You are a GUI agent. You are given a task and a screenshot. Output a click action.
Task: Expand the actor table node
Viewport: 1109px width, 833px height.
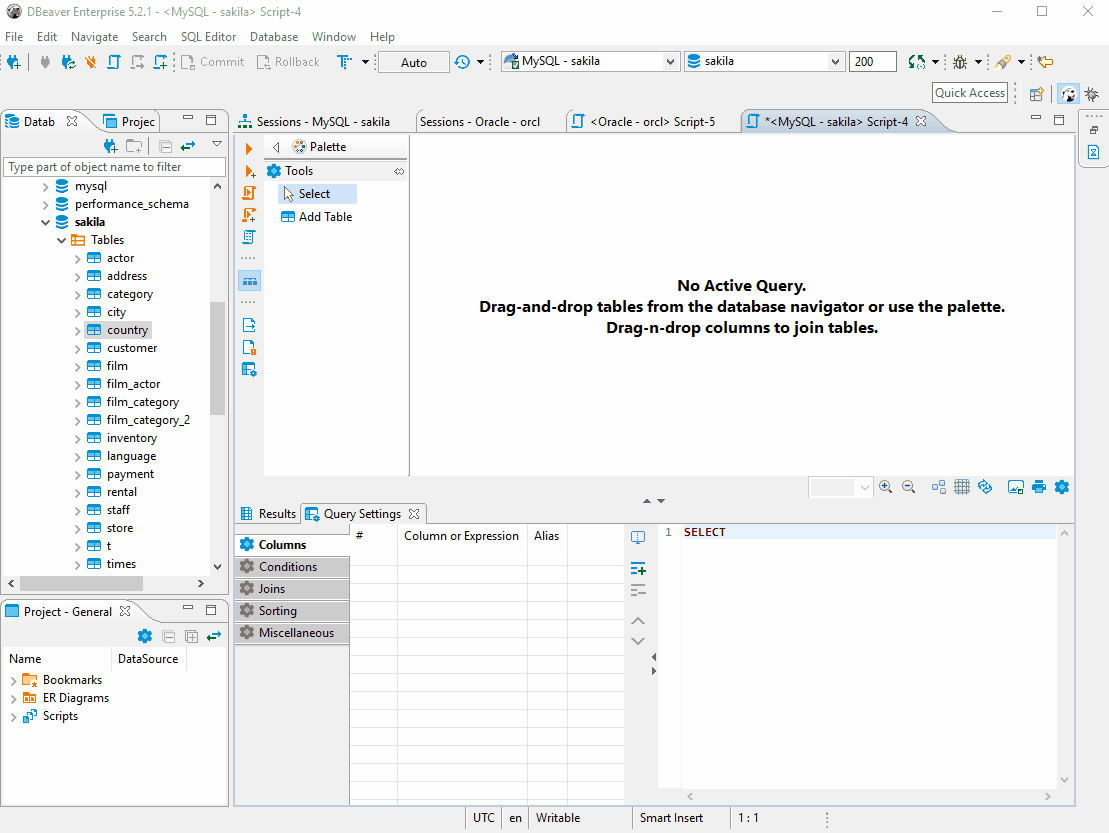tap(77, 259)
